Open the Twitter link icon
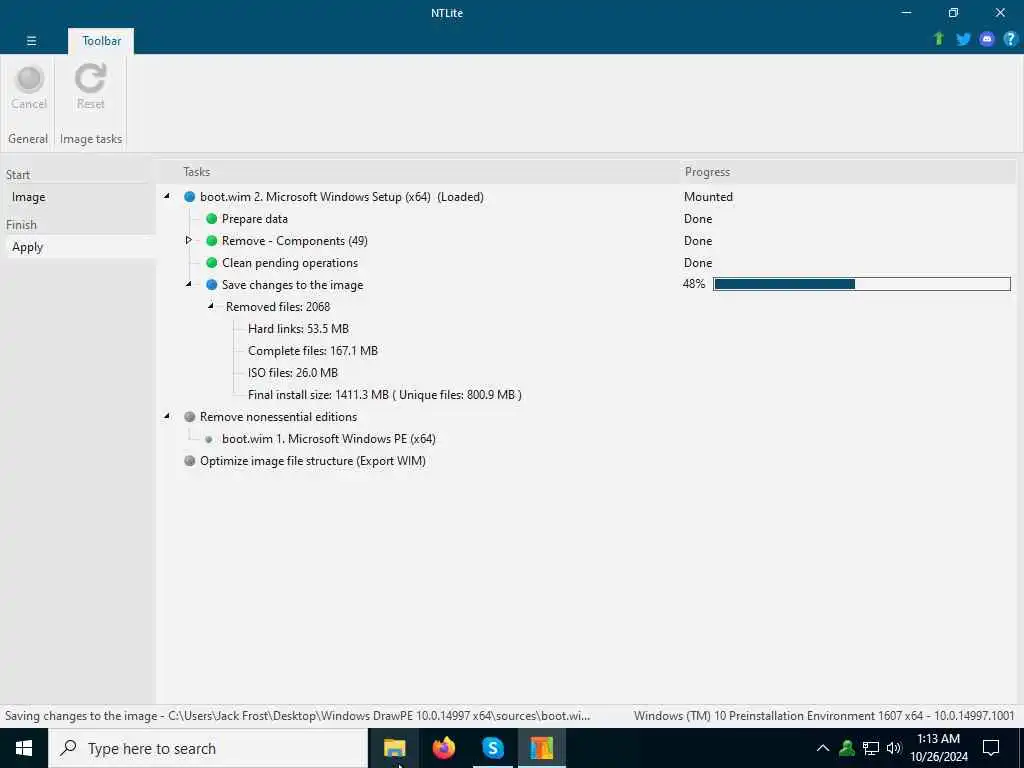This screenshot has height=768, width=1024. pyautogui.click(x=963, y=39)
